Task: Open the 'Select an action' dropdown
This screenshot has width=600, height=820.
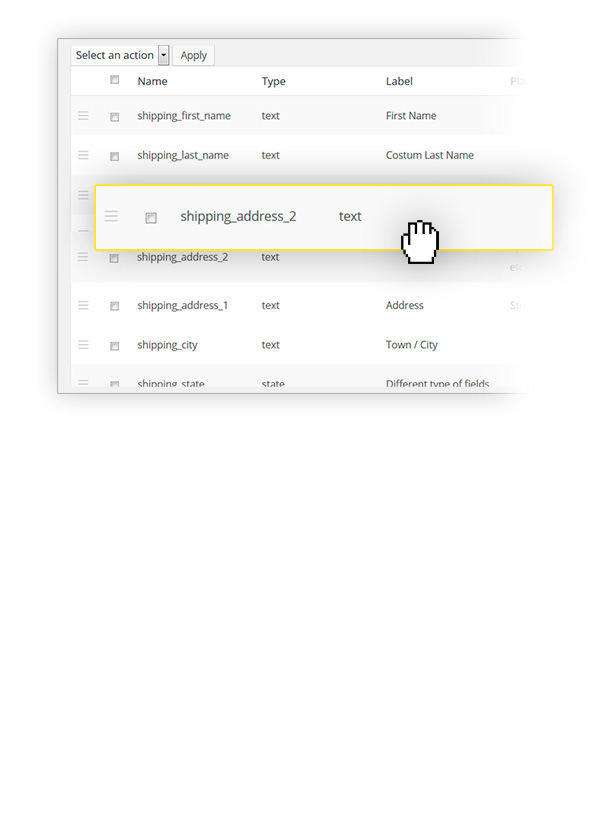Action: [120, 55]
